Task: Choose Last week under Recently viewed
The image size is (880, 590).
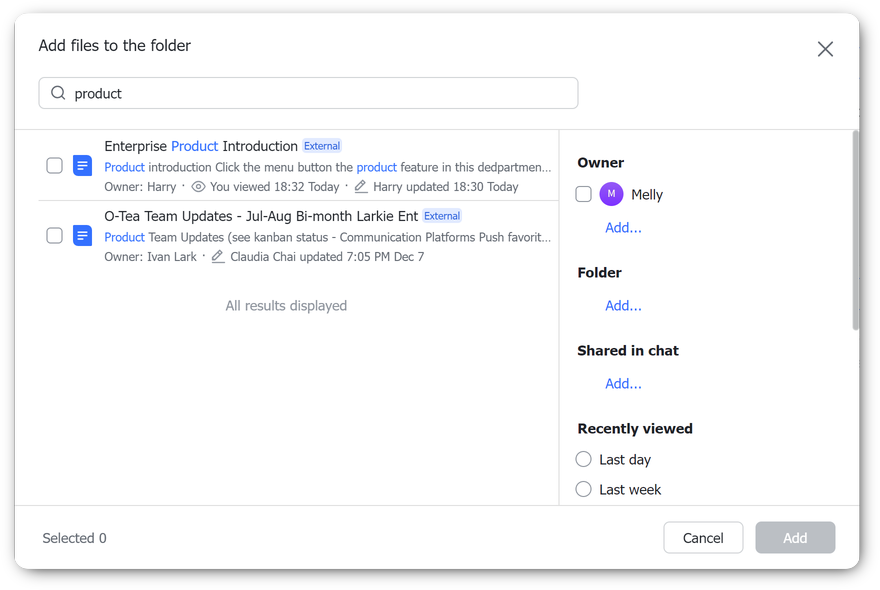Action: point(584,490)
